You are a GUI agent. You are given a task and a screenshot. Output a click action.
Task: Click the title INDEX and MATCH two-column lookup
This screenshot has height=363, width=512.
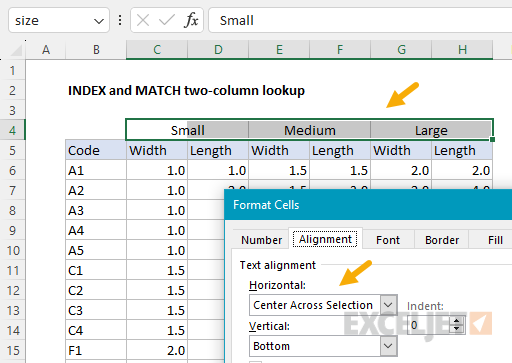[x=186, y=91]
